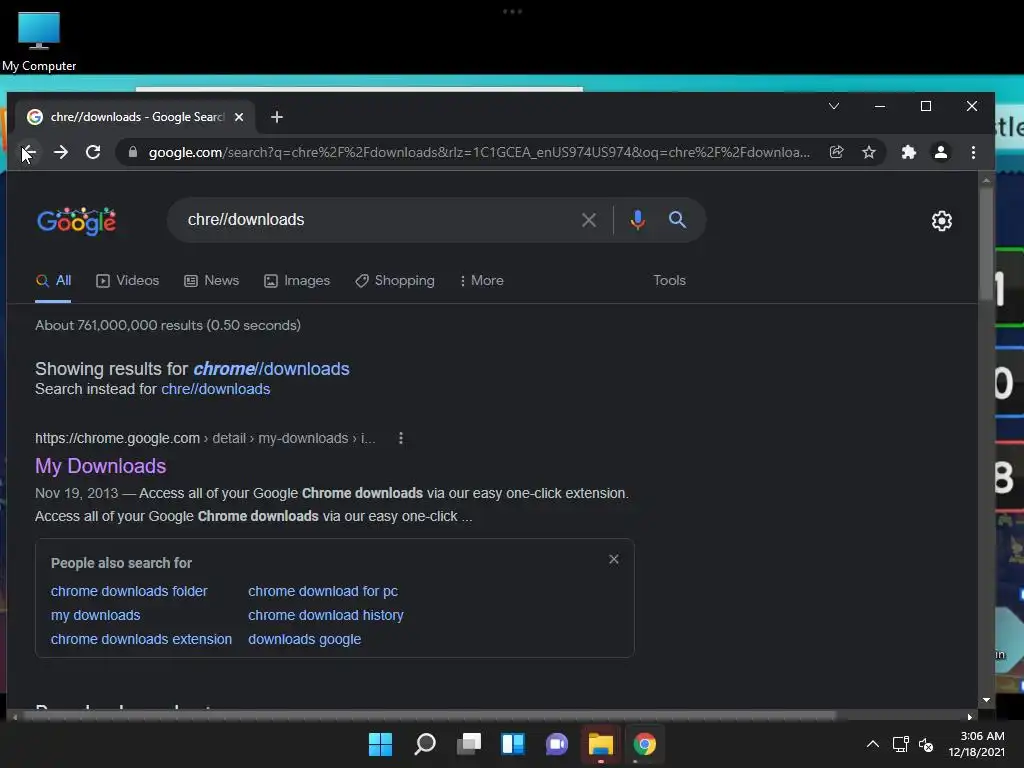Viewport: 1024px width, 768px height.
Task: Open the Windows Start menu
Action: (380, 744)
